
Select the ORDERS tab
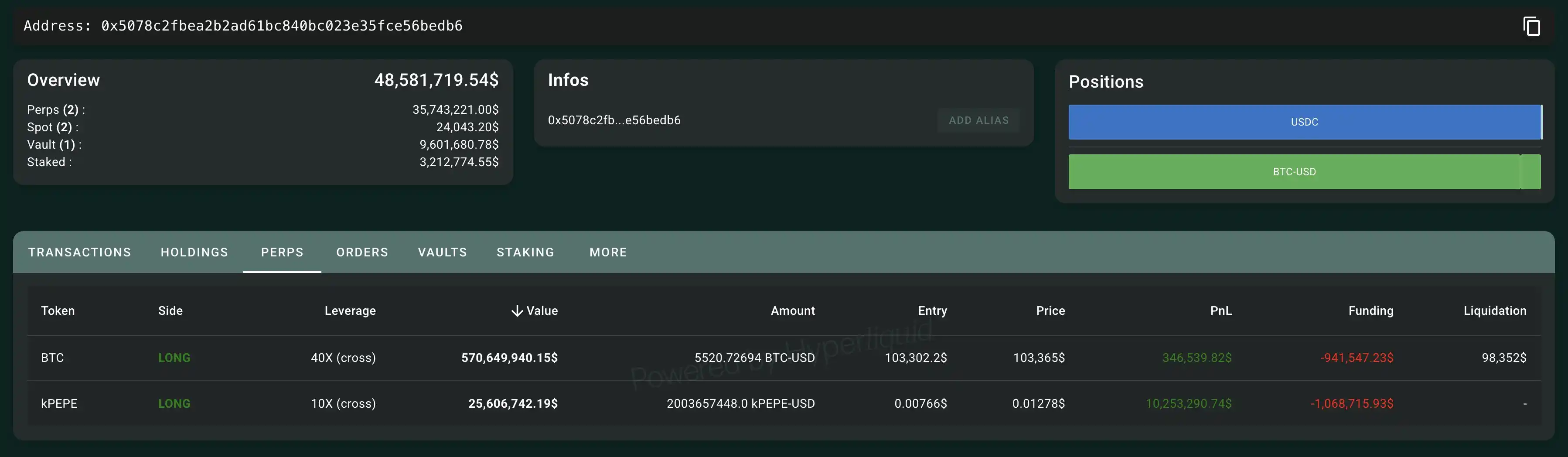[x=361, y=252]
